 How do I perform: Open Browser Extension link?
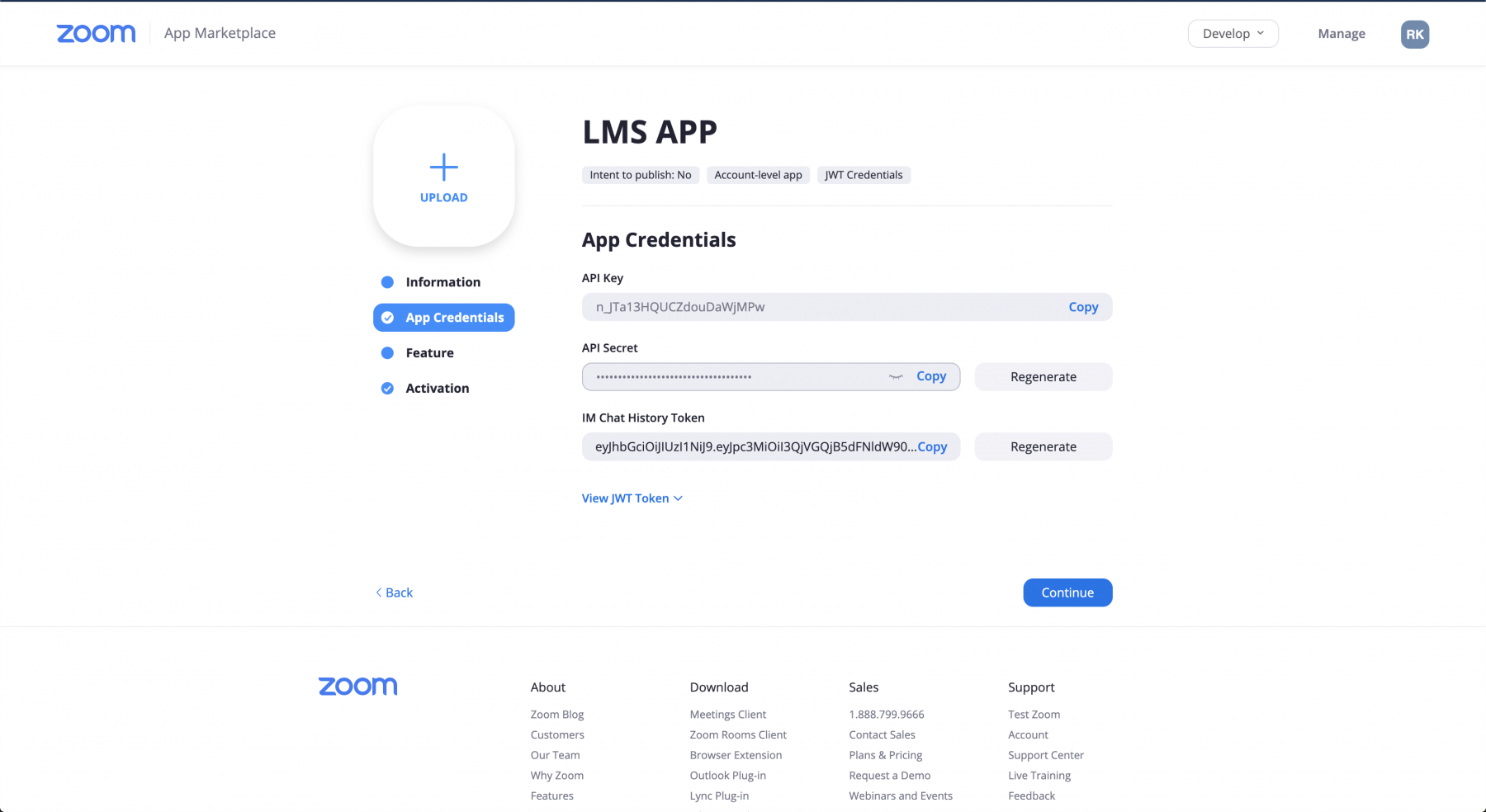point(736,755)
